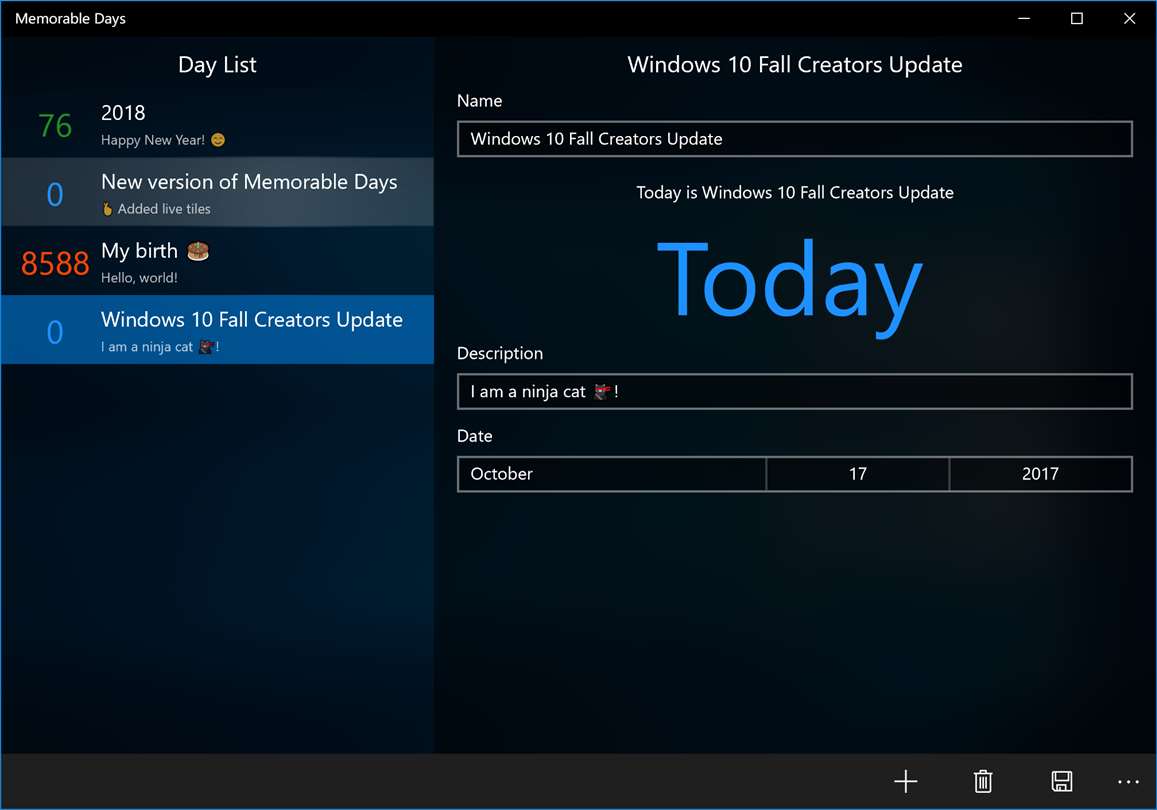The width and height of the screenshot is (1157, 810).
Task: Edit the Description text field
Action: click(x=795, y=391)
